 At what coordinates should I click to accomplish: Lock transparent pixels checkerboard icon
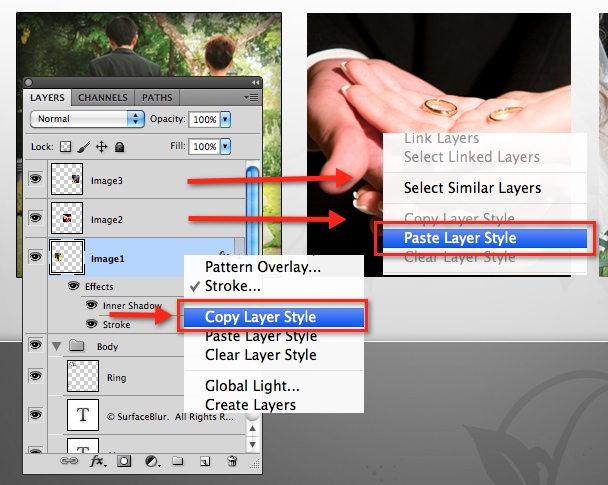click(x=65, y=147)
